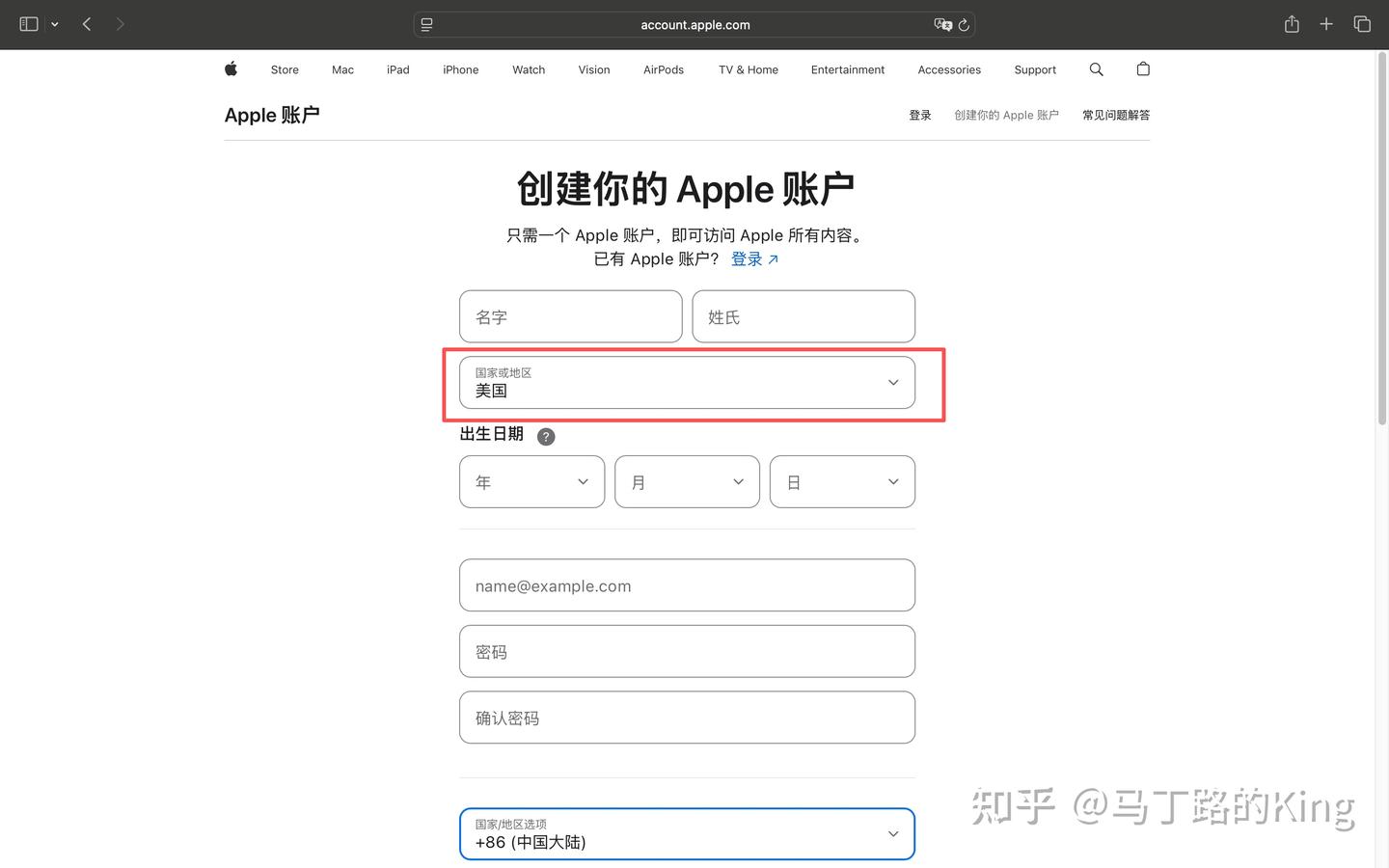Click the blue 登录 link below subtitle
This screenshot has width=1389, height=868.
[x=754, y=258]
